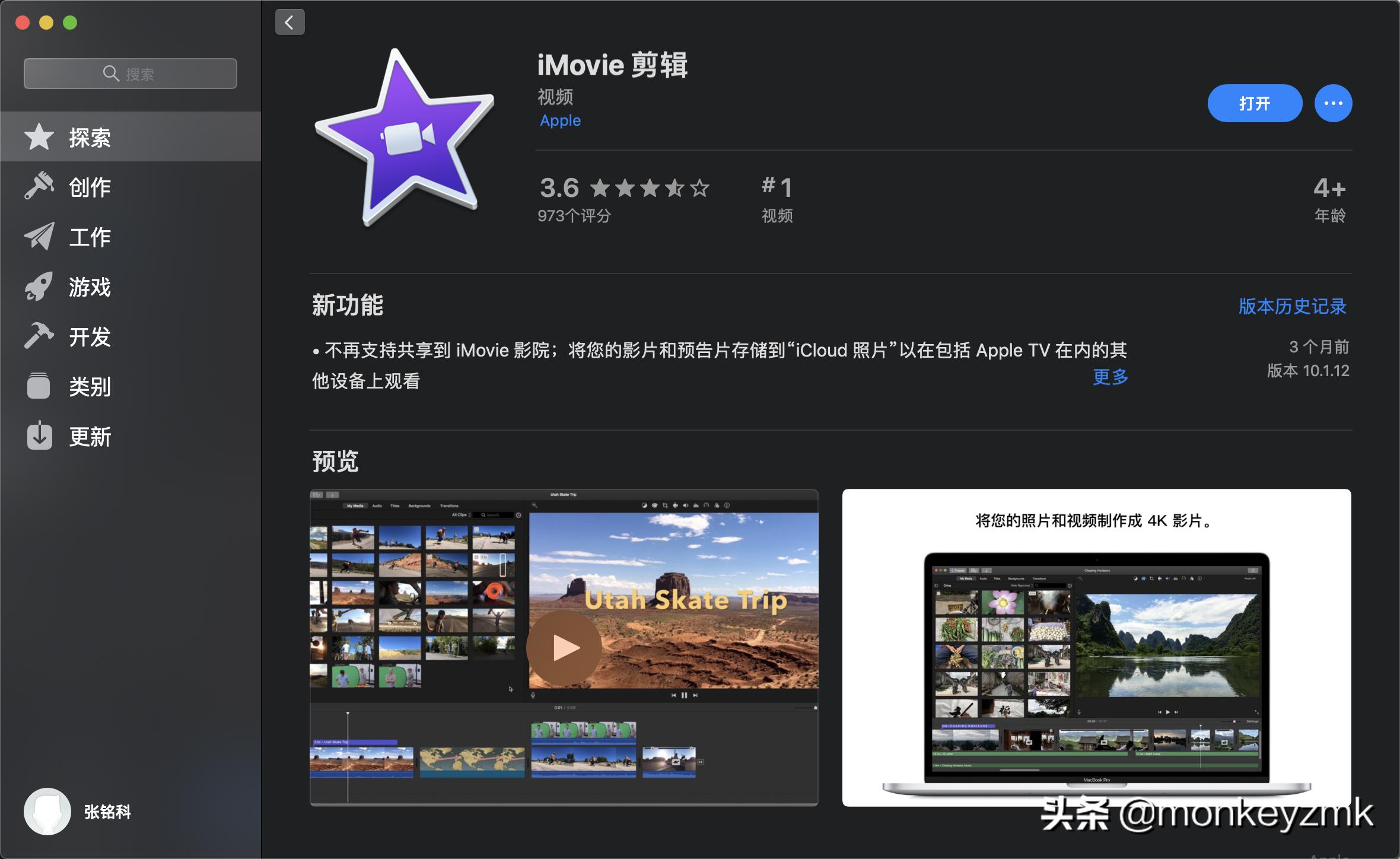Image resolution: width=1400 pixels, height=859 pixels.
Task: Open the 张铭科 account profile
Action: tap(77, 812)
